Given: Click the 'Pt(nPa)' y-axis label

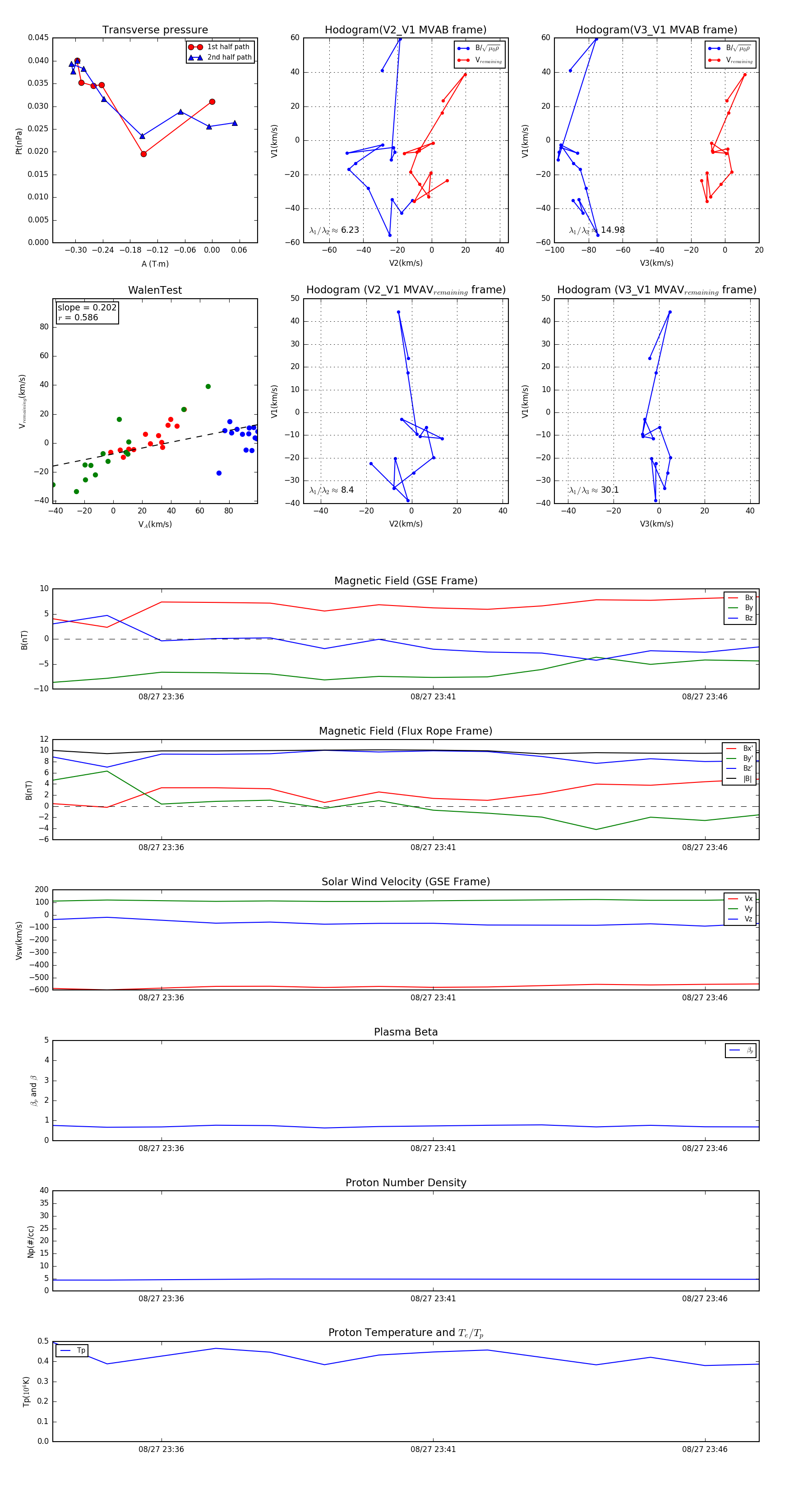Looking at the screenshot, I should [19, 140].
